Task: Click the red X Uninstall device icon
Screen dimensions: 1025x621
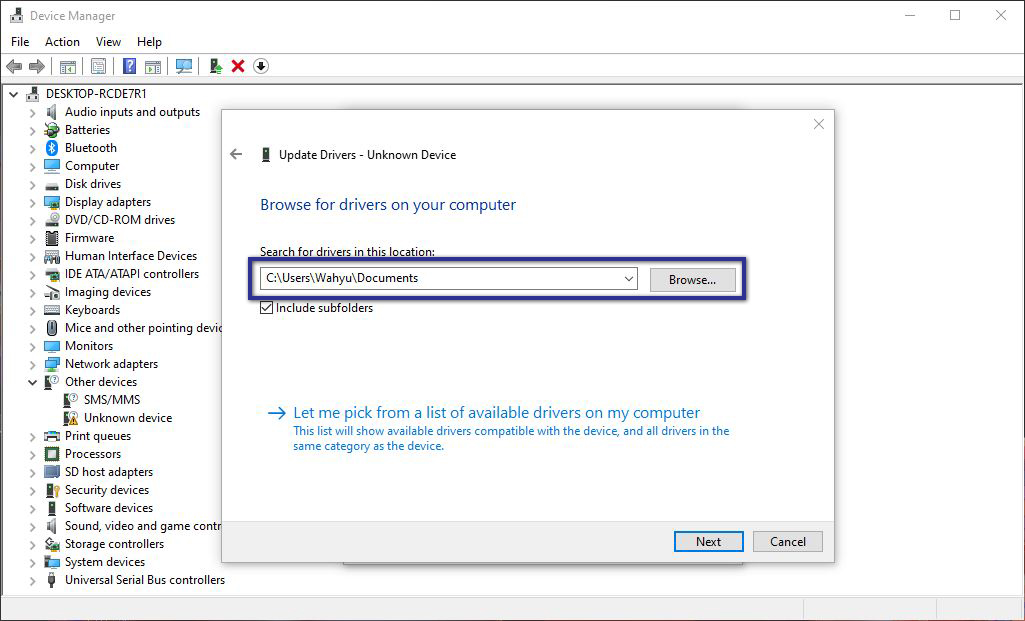Action: [238, 66]
